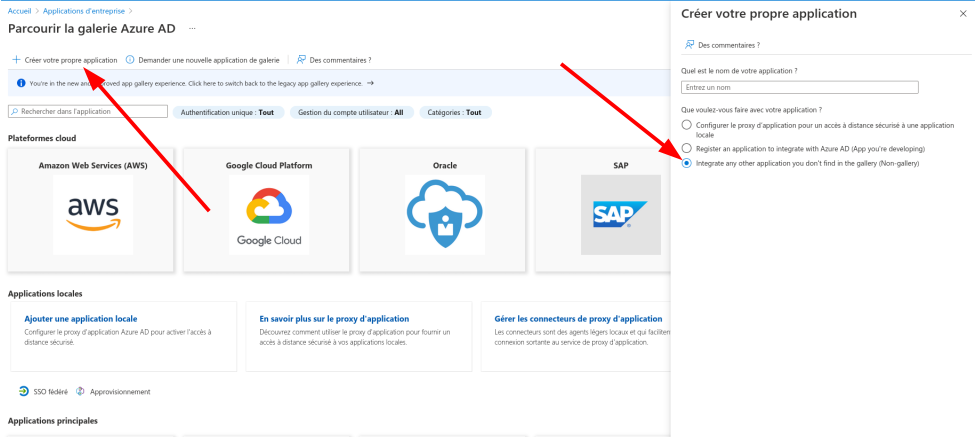The image size is (975, 439).
Task: Go to Accueil breadcrumb
Action: point(19,11)
